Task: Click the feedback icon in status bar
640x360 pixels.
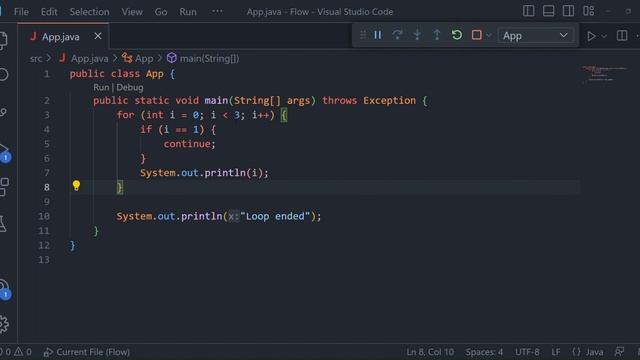Action: coord(619,351)
